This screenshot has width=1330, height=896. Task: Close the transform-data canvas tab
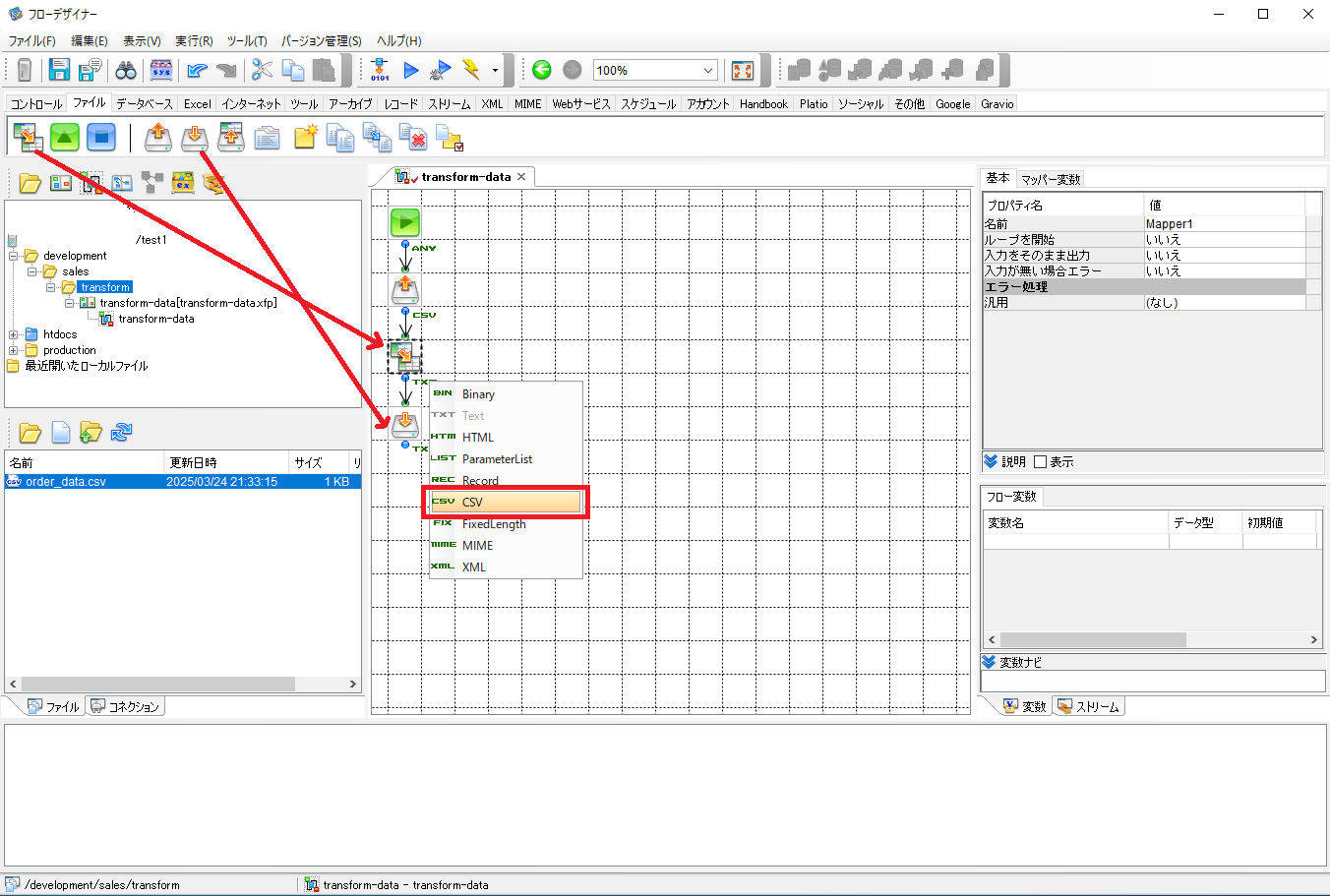(x=521, y=177)
